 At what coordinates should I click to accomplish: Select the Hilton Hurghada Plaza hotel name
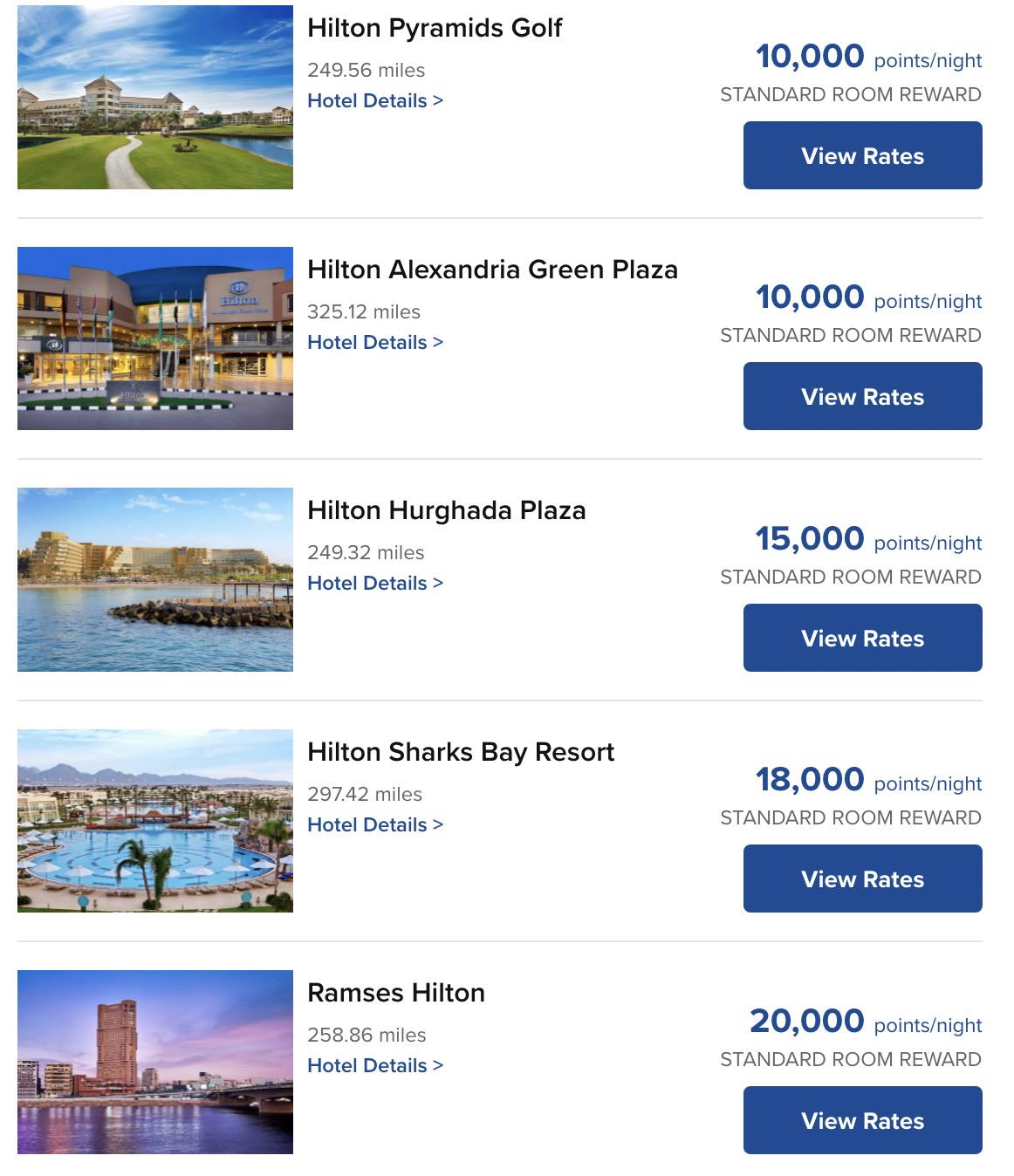[x=447, y=511]
